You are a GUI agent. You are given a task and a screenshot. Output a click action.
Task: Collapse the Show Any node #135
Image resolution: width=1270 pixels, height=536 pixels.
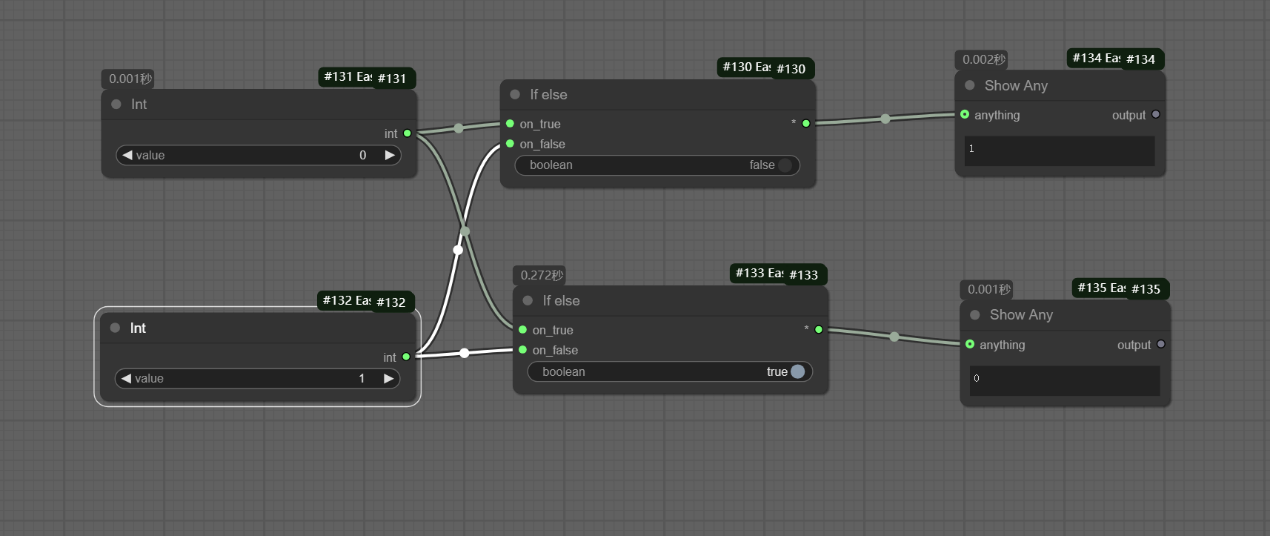point(975,315)
